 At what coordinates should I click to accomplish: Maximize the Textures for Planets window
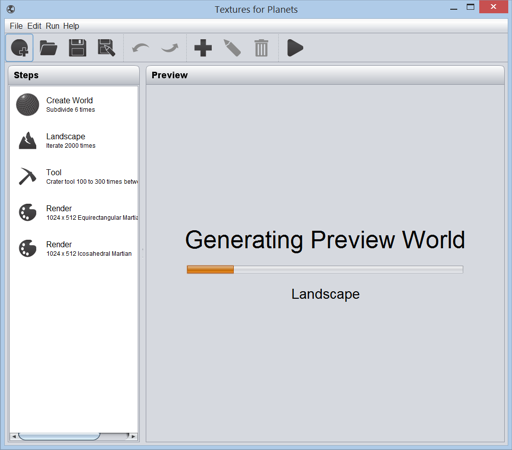pos(470,7)
